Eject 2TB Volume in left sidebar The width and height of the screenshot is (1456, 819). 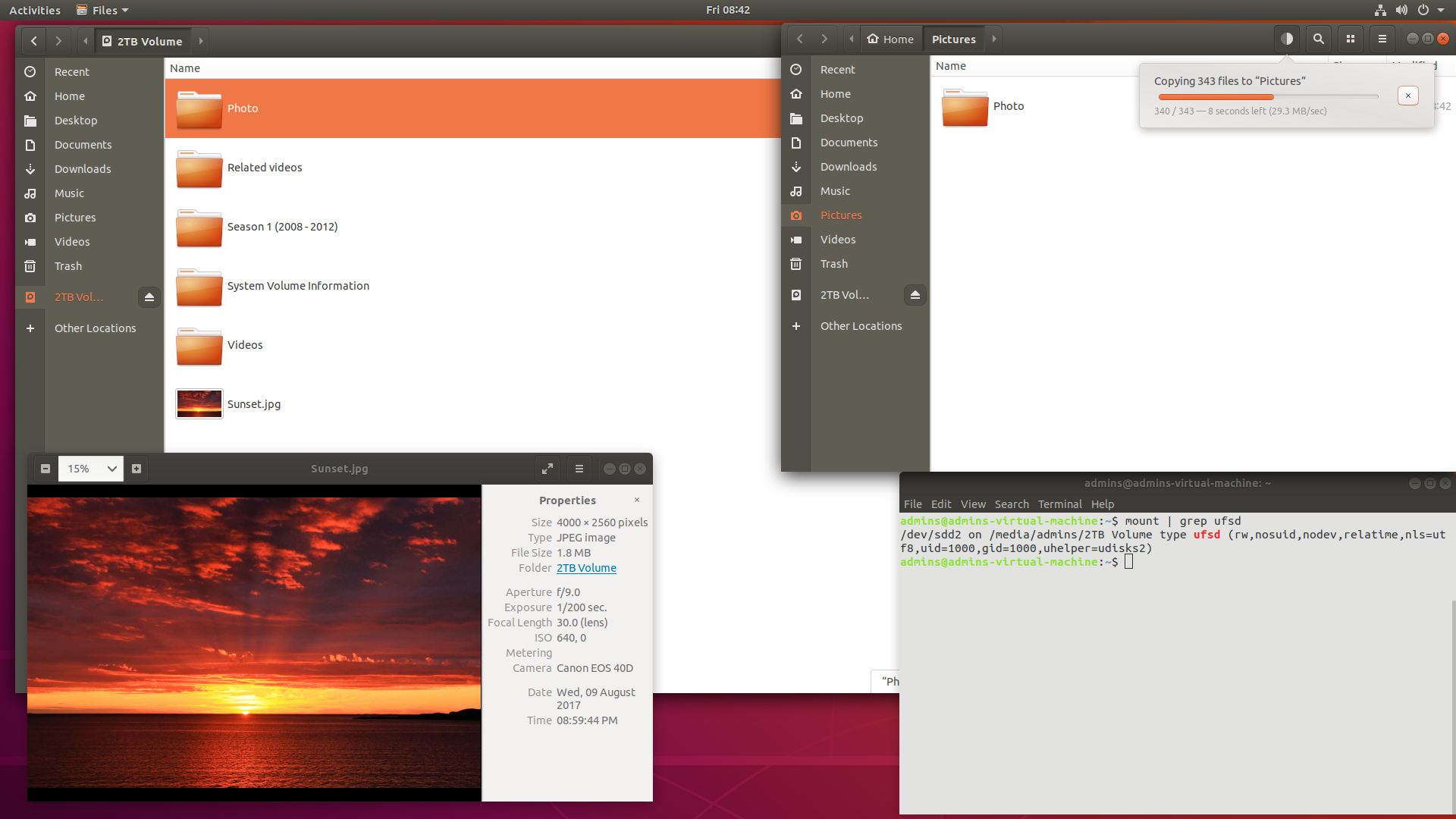point(149,297)
